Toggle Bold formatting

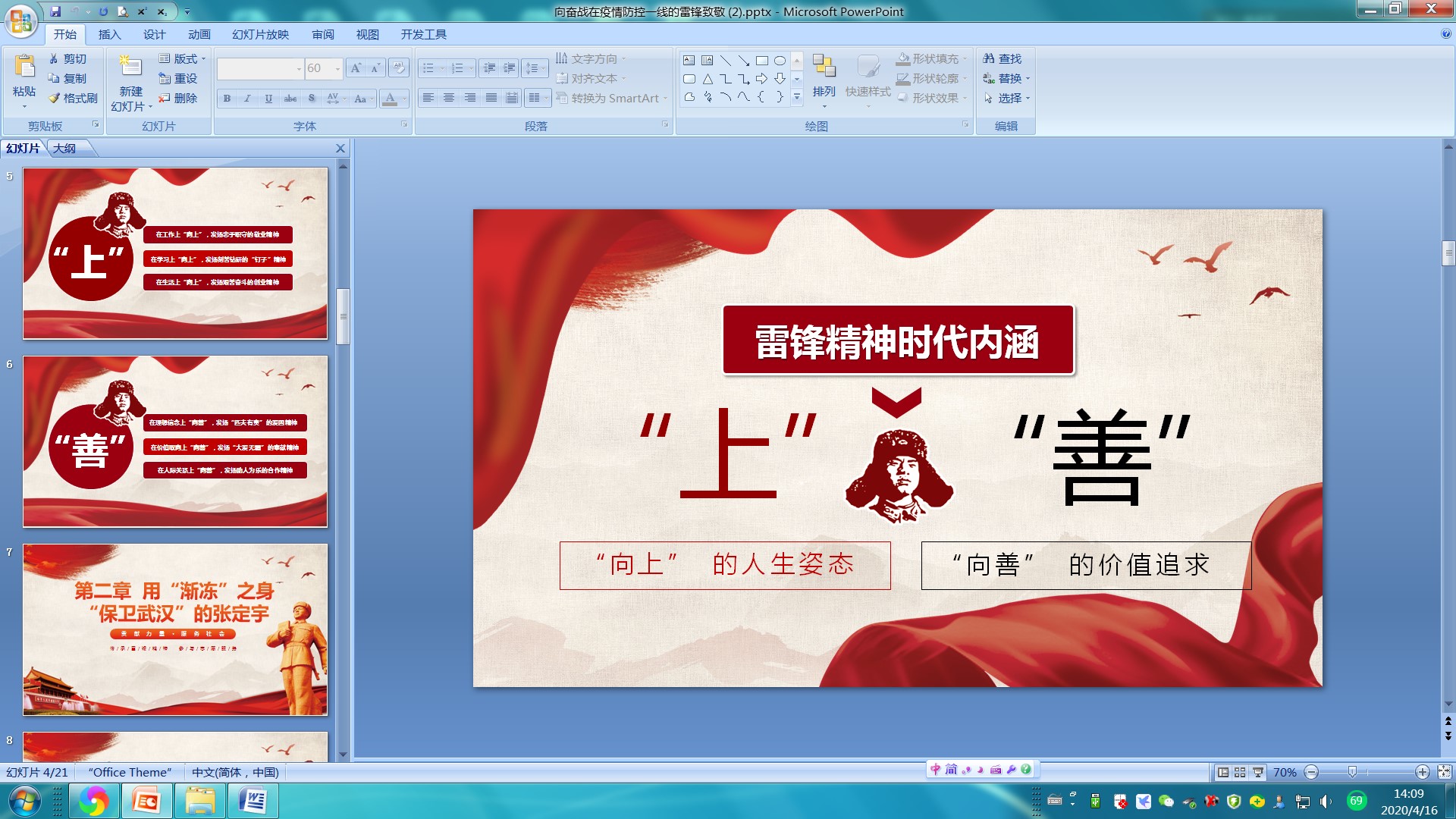pos(227,98)
